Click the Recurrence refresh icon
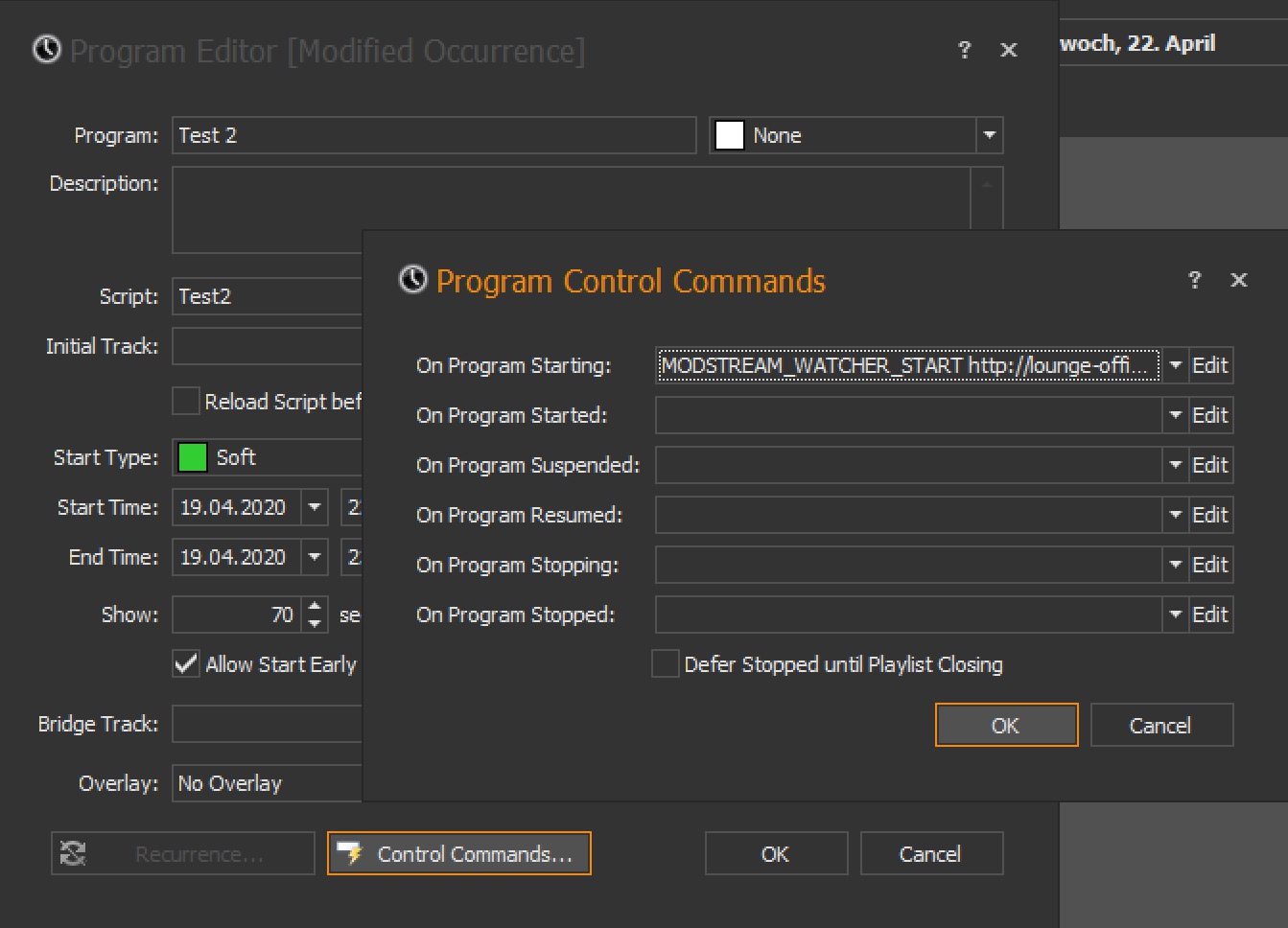 coord(73,853)
